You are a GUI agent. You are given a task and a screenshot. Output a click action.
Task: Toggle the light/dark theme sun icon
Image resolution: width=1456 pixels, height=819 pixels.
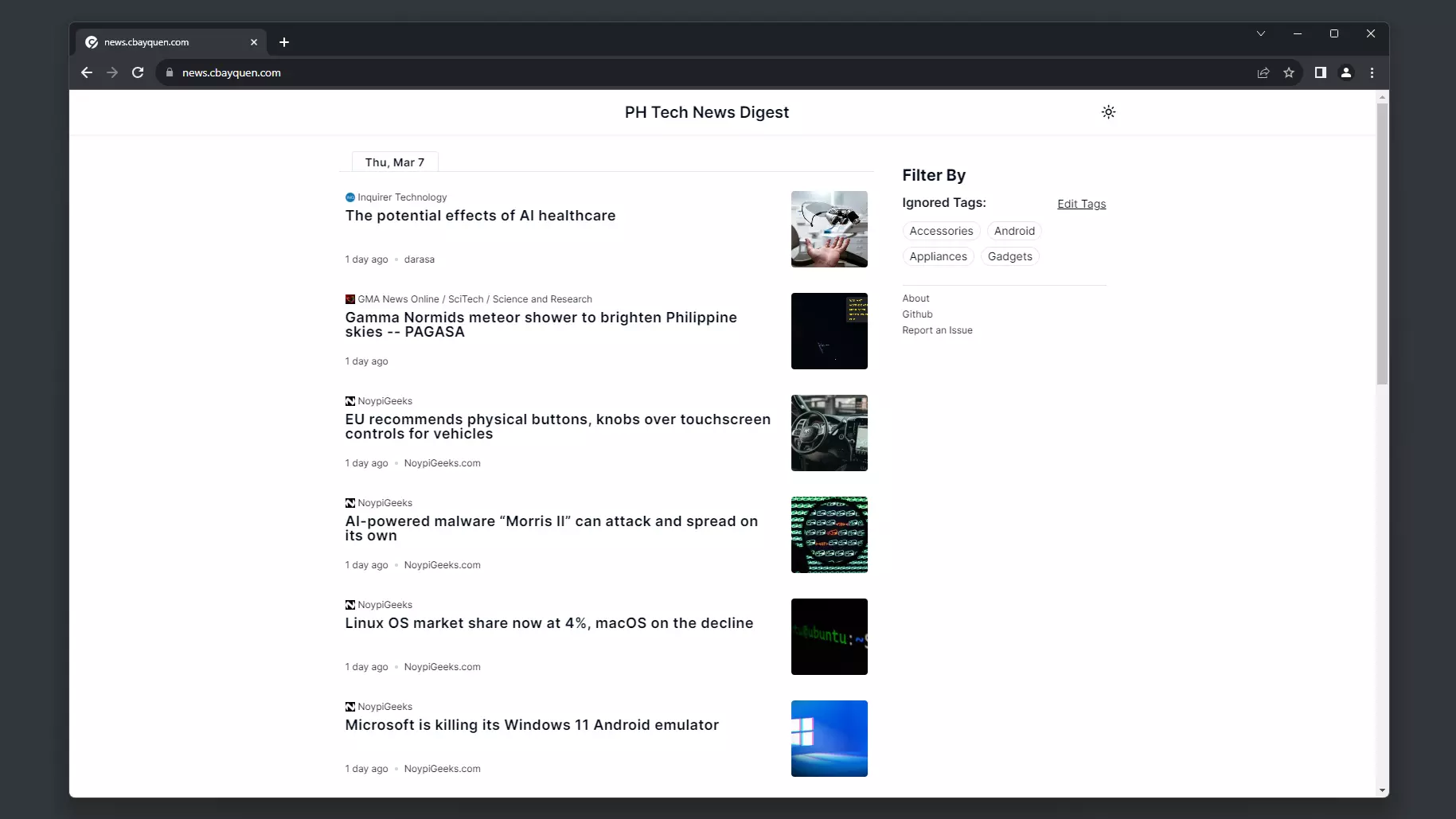click(1108, 112)
